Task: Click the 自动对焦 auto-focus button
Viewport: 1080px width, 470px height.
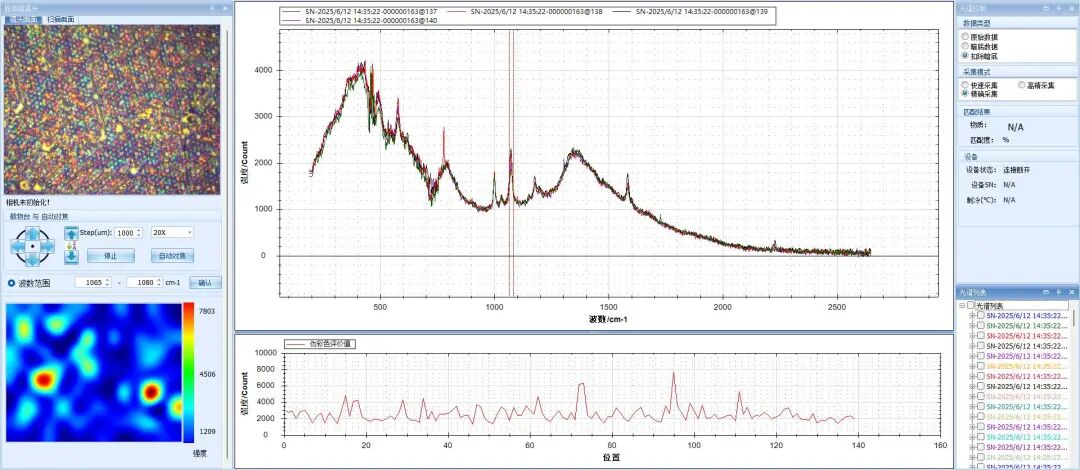Action: (172, 256)
